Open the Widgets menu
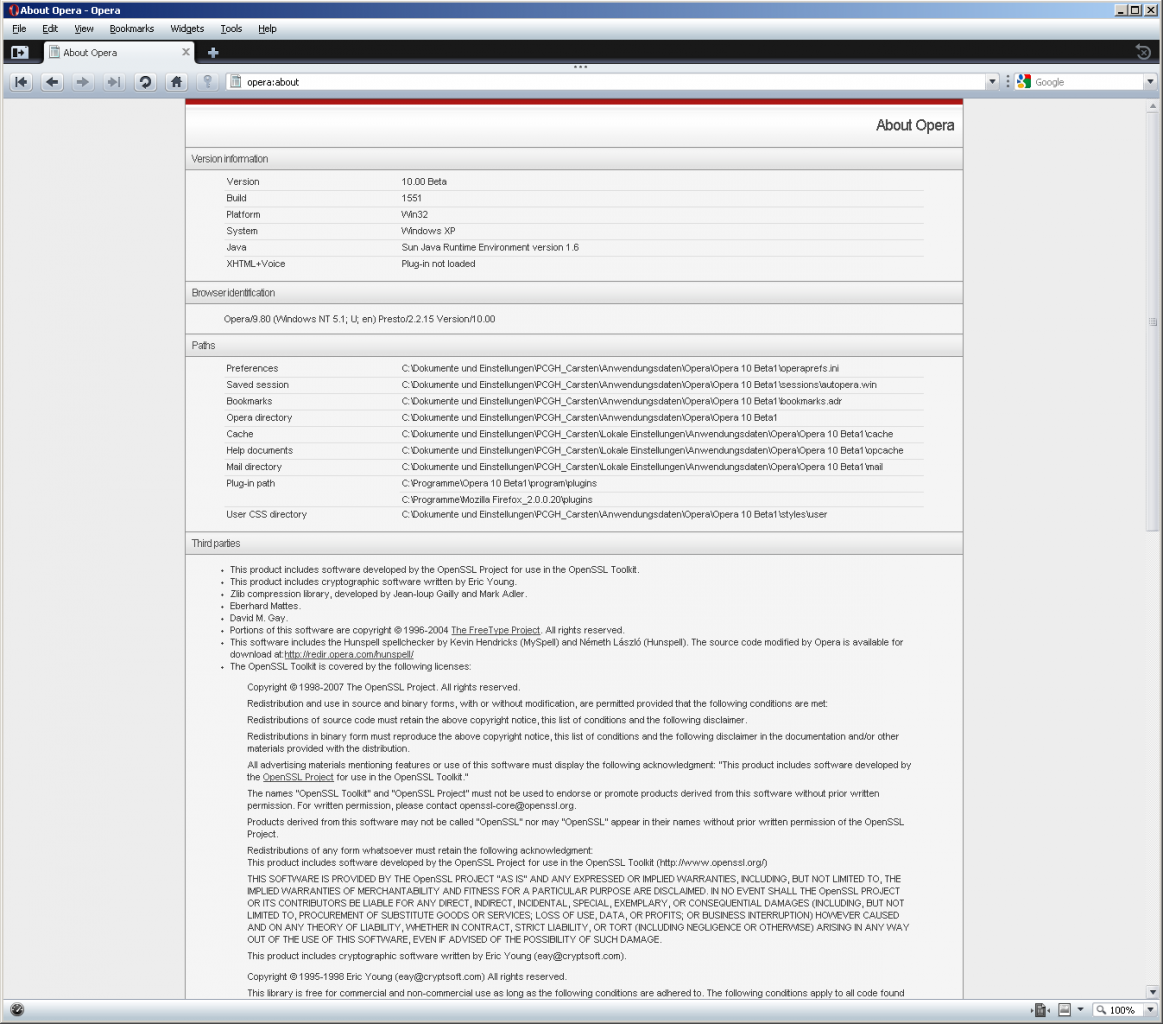The height and width of the screenshot is (1024, 1163). coord(187,29)
